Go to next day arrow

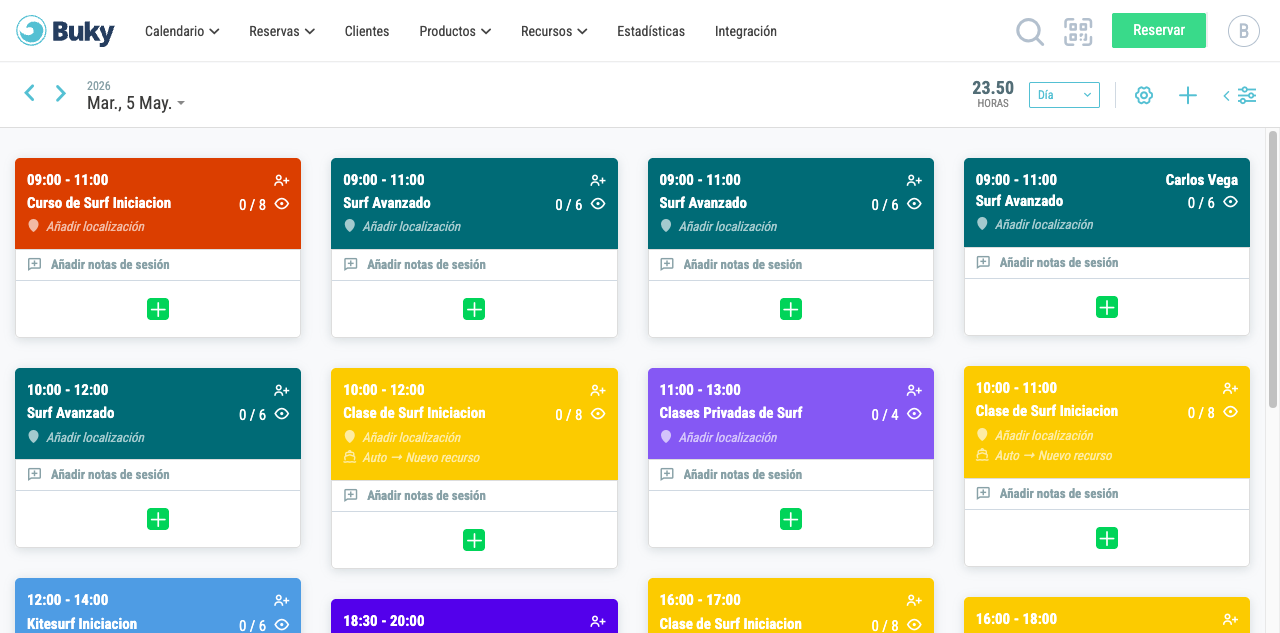(61, 93)
